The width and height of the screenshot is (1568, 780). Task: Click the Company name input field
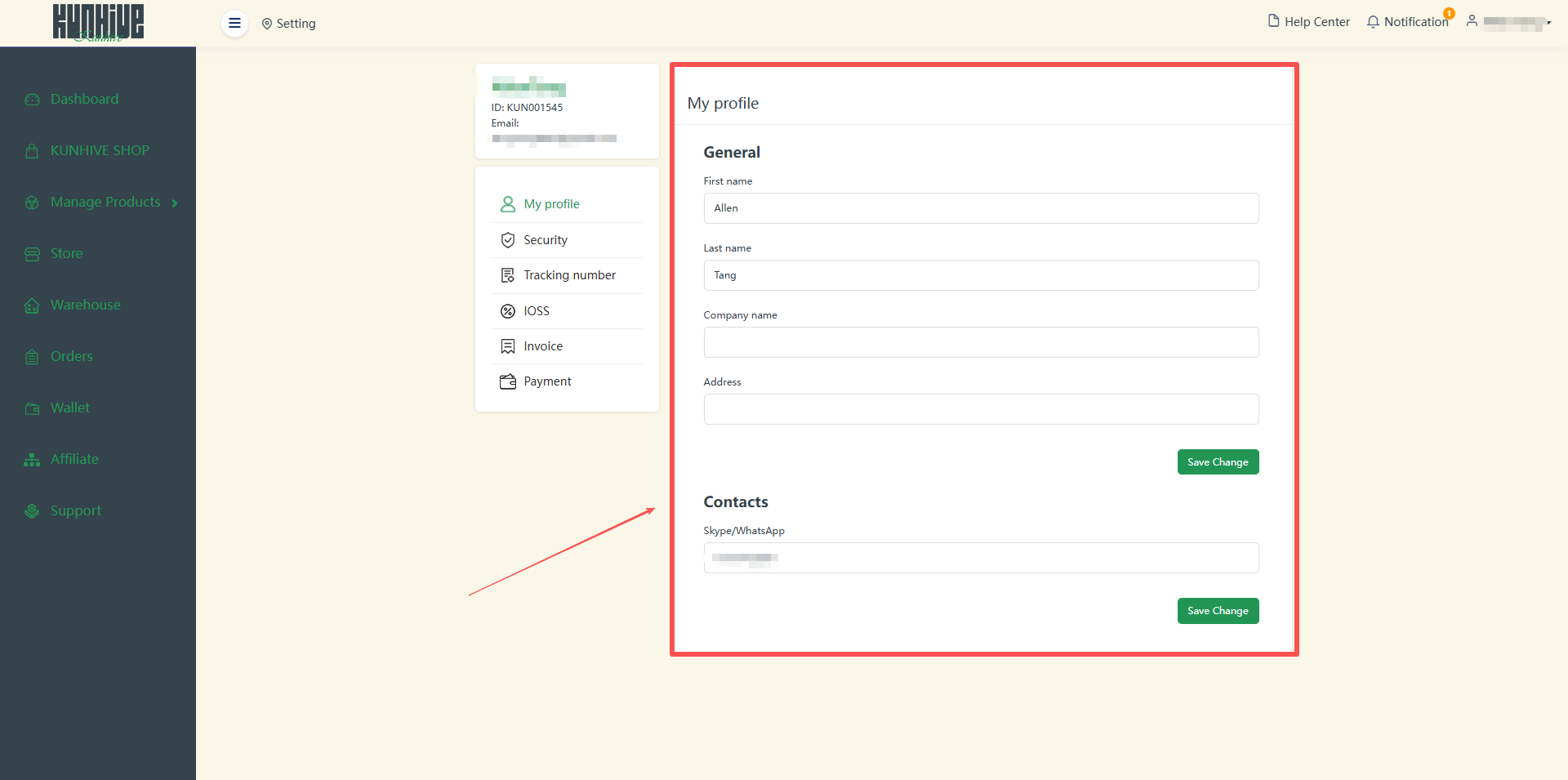tap(980, 342)
